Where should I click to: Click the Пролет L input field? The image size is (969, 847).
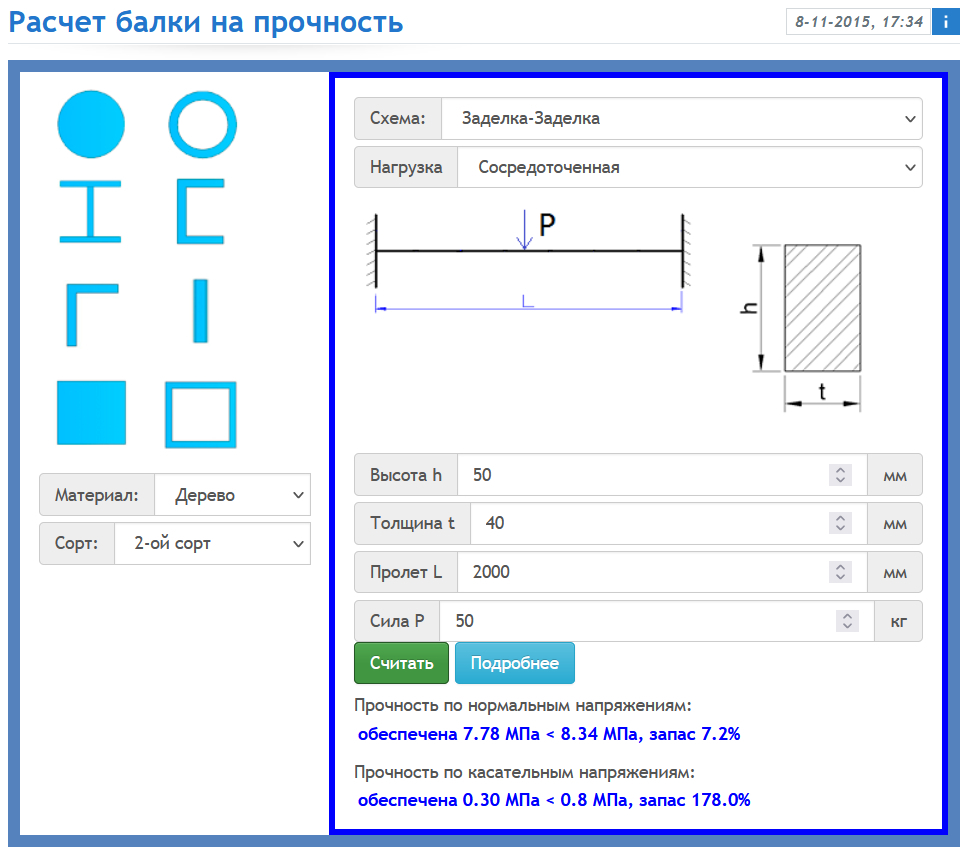(x=662, y=572)
